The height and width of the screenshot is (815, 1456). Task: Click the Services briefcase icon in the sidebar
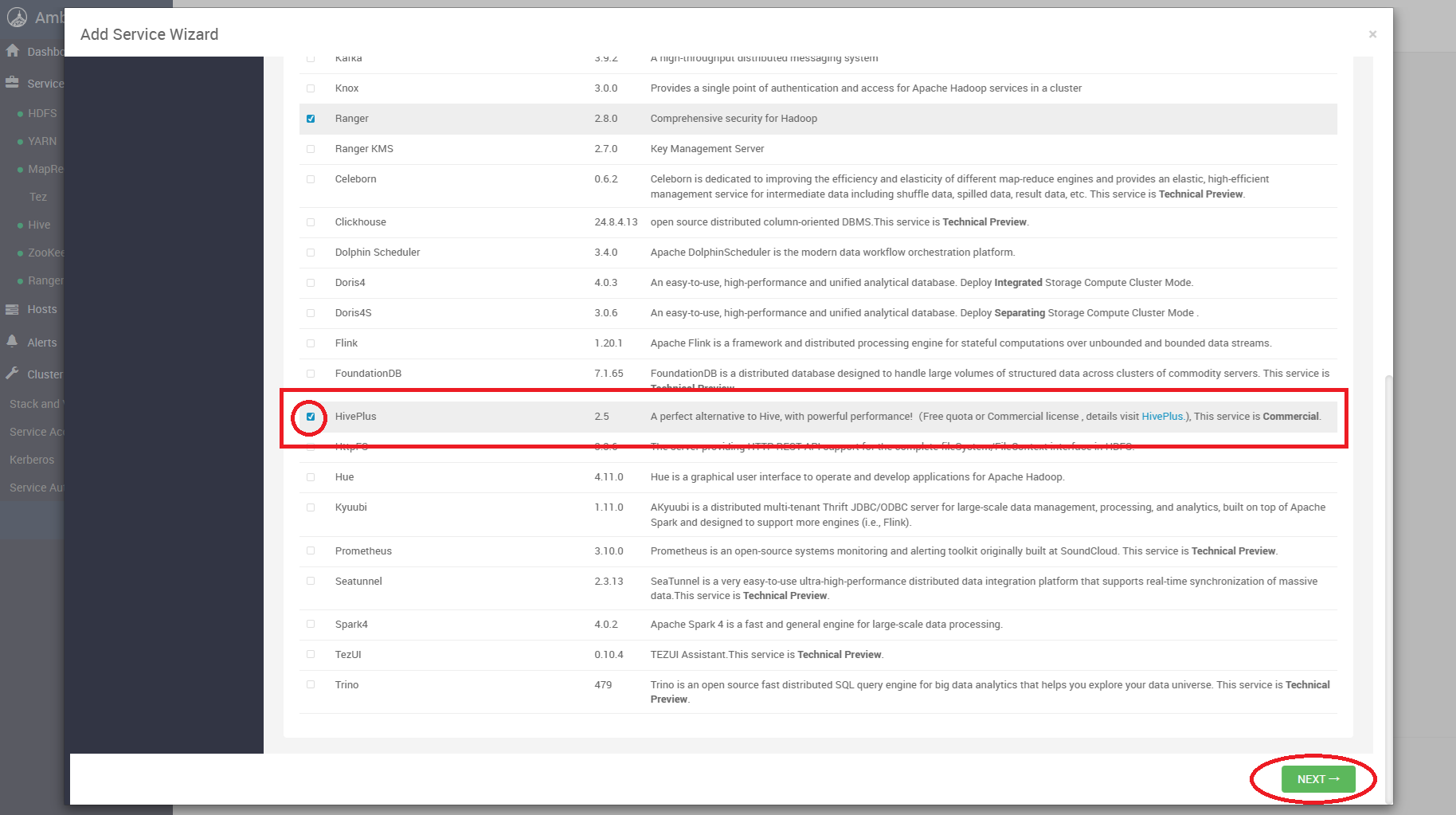12,83
